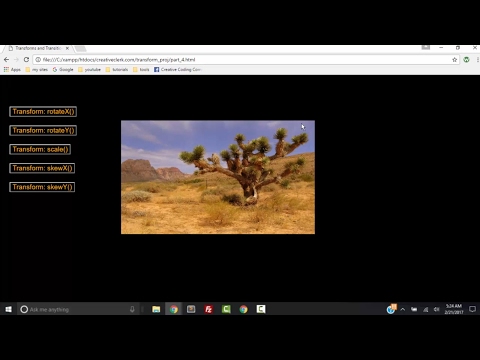This screenshot has width=480, height=360.
Task: Open the 'youtube' bookmark folder
Action: [89, 69]
